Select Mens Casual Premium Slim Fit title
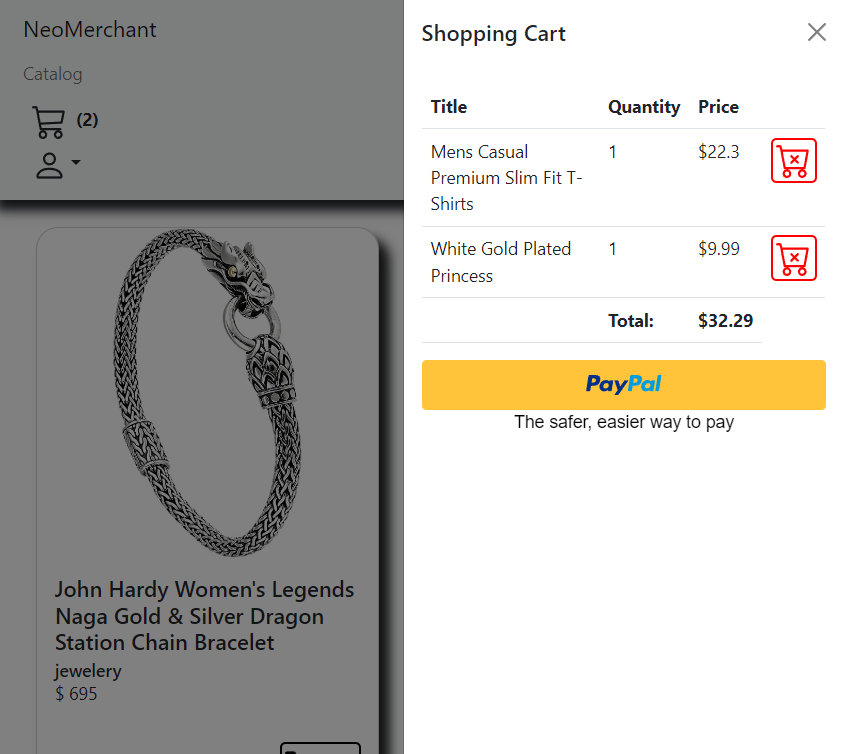The height and width of the screenshot is (754, 841). (x=506, y=178)
